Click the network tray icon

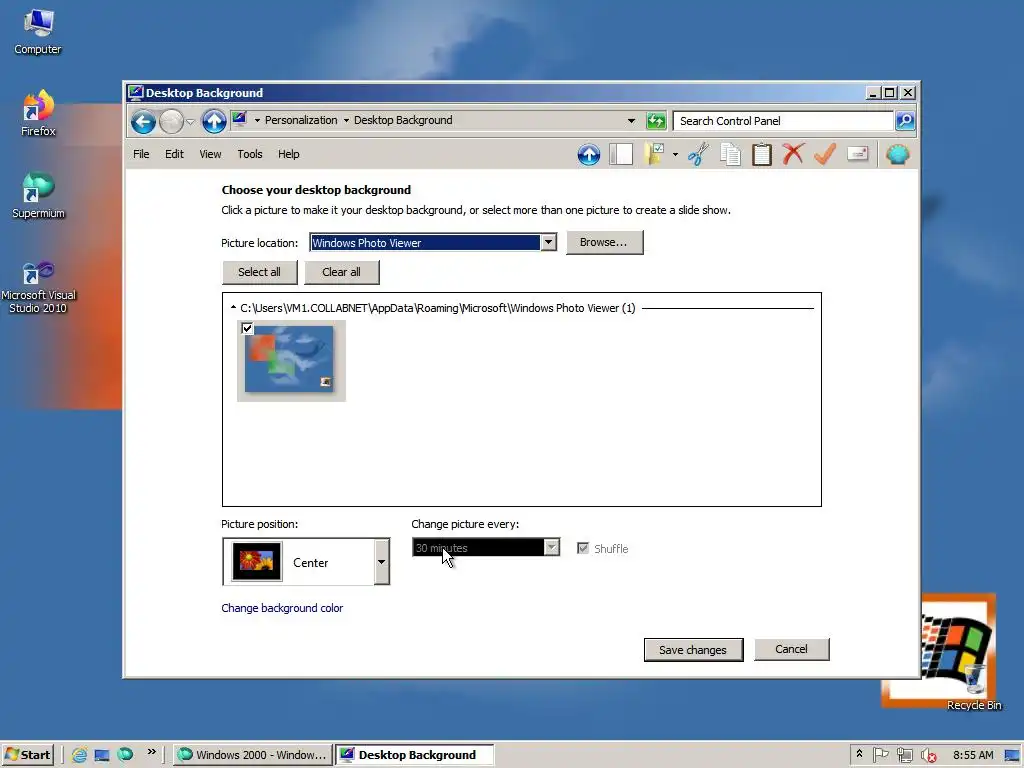(904, 756)
